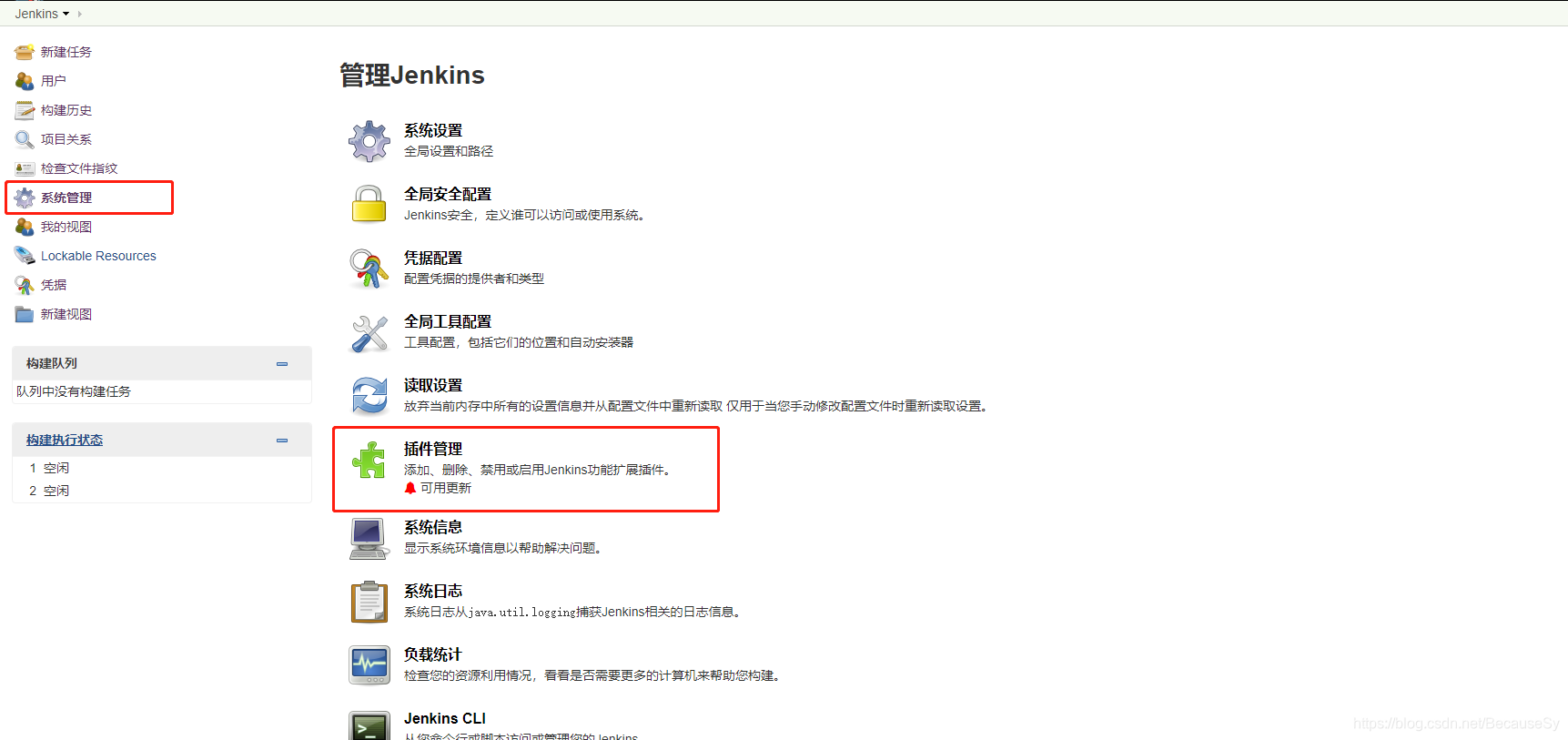1568x740 pixels.
Task: Select 系统管理 in the sidebar
Action: pyautogui.click(x=66, y=198)
